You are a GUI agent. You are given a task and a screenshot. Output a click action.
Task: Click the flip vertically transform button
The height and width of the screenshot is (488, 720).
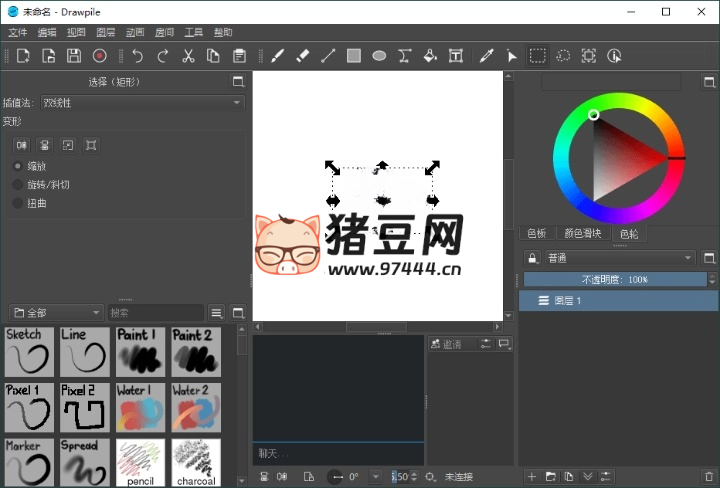point(45,146)
